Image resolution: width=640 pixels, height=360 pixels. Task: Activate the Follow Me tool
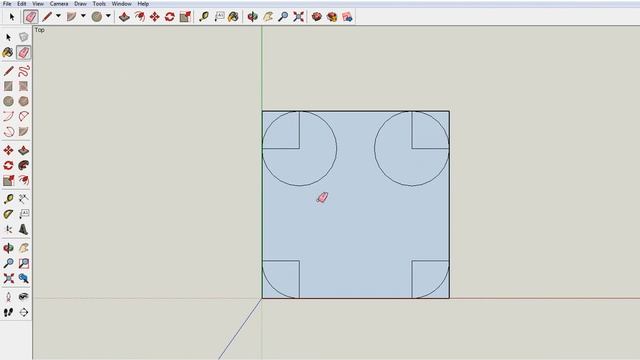pos(24,165)
